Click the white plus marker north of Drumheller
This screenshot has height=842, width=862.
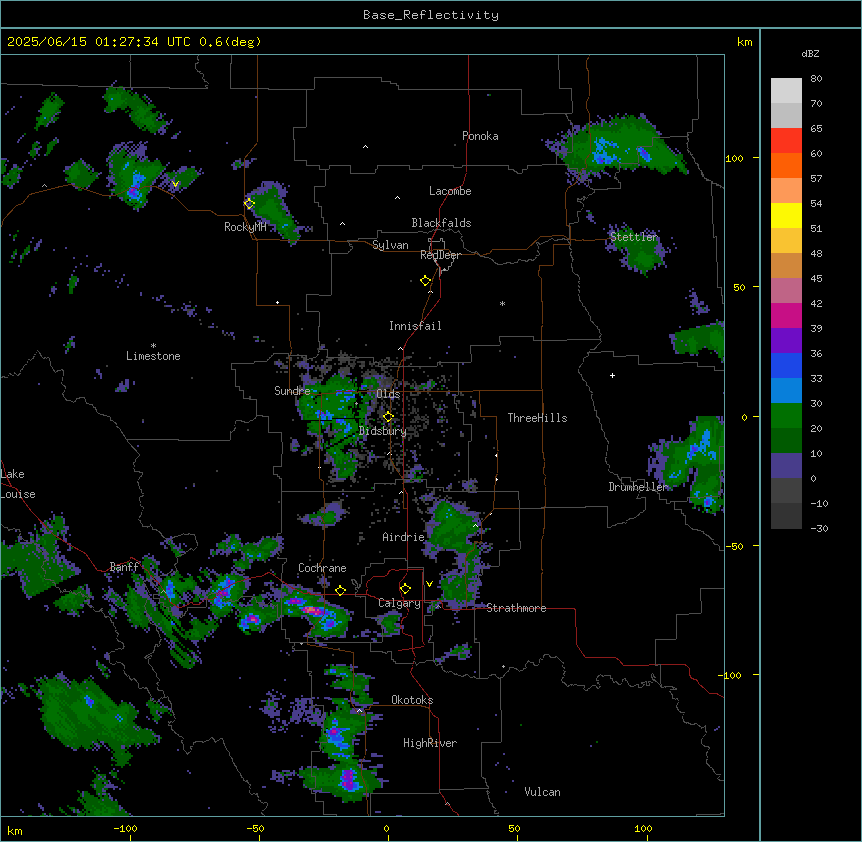pos(612,375)
